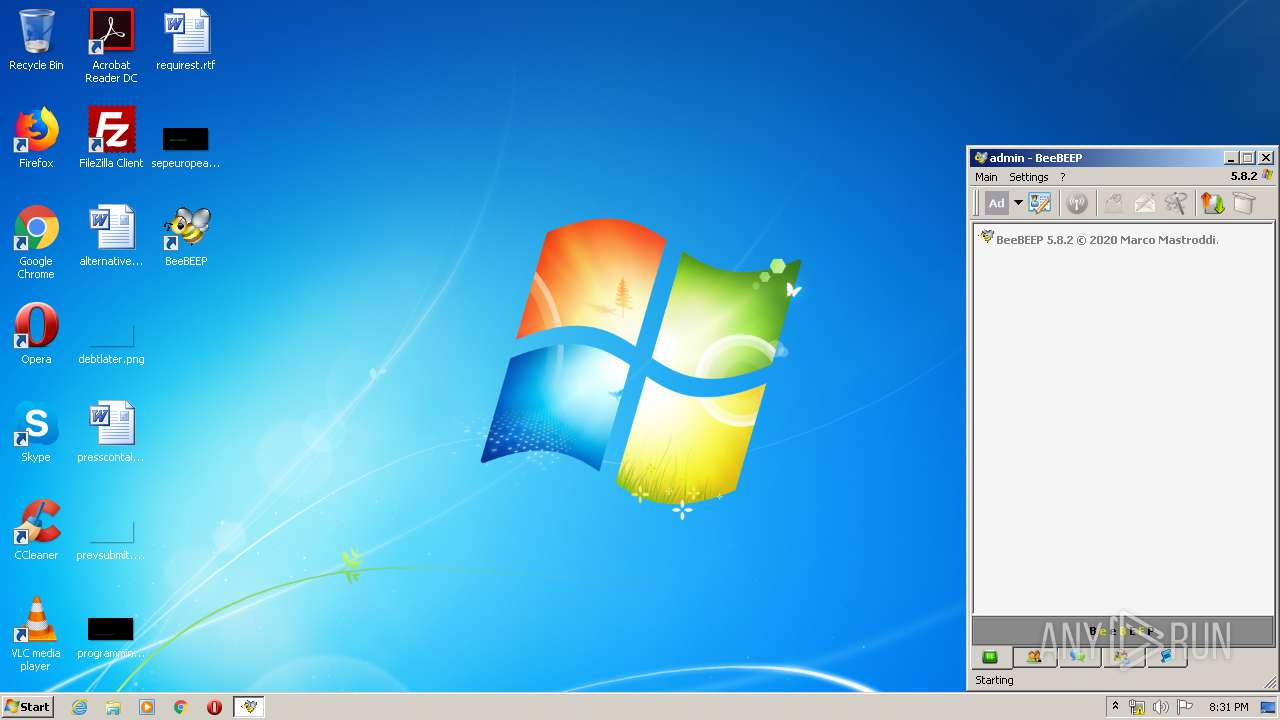Select the Opera desktop shortcut
The height and width of the screenshot is (720, 1280).
pyautogui.click(x=36, y=334)
